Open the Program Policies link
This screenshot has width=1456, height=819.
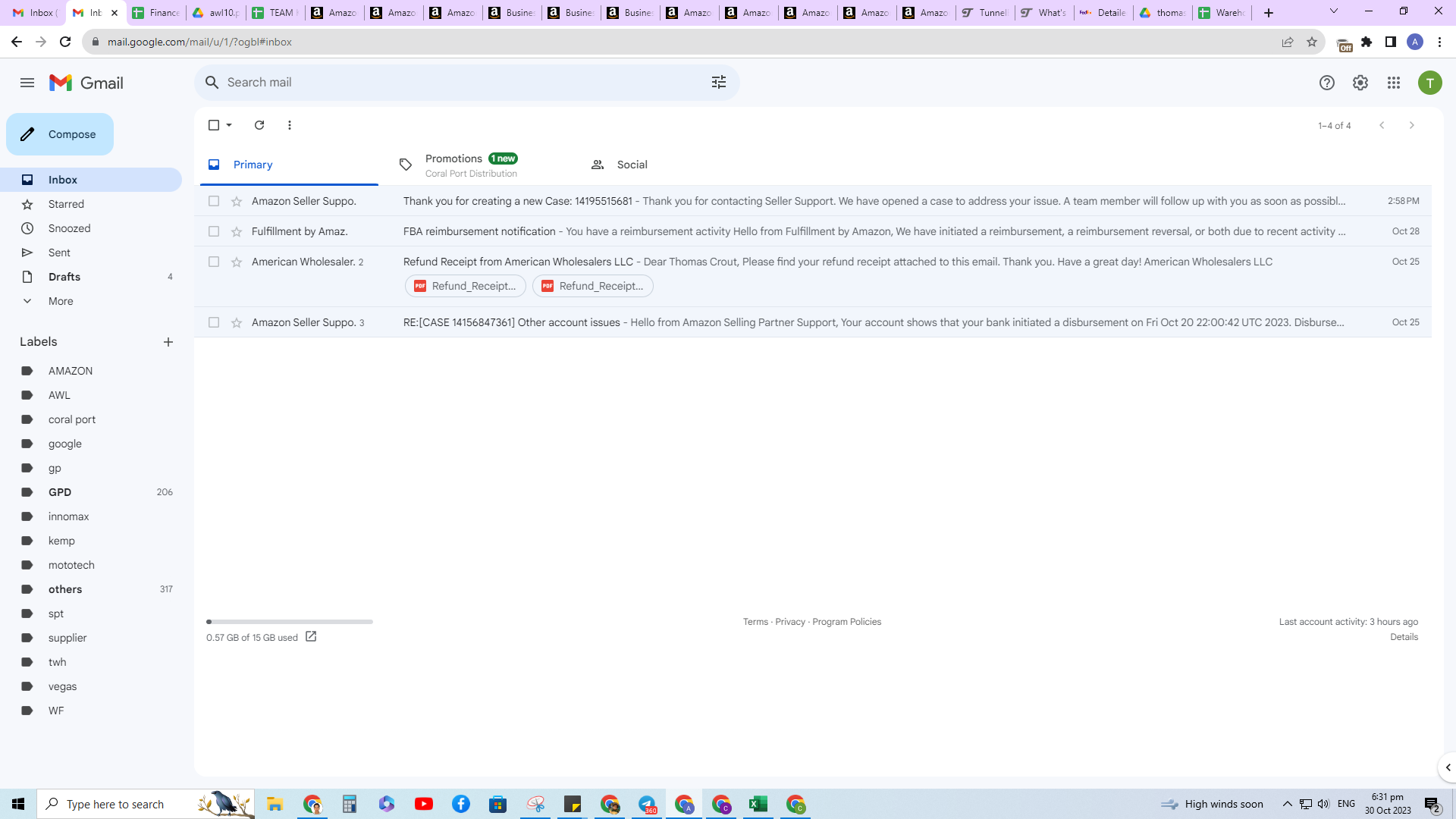(847, 622)
